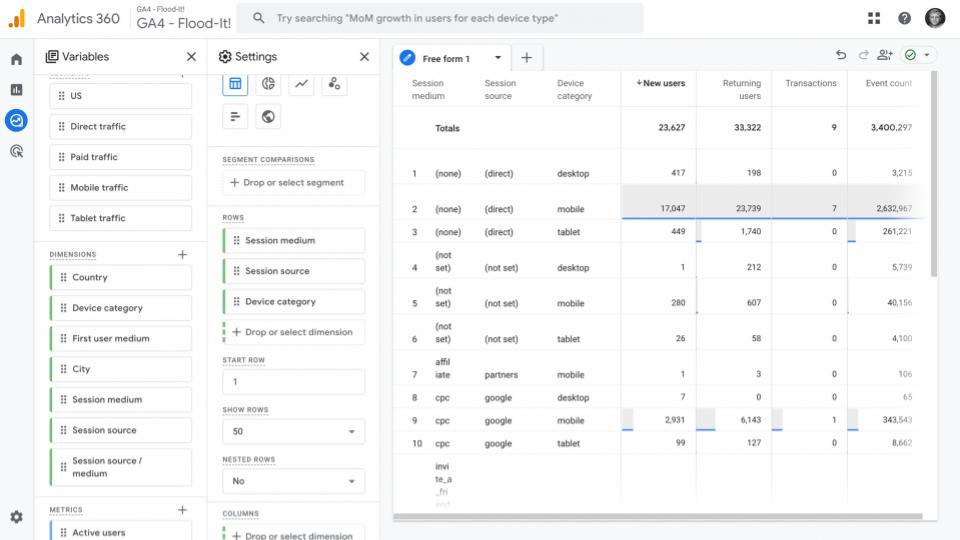Open the Show Rows dropdown
The image size is (960, 540).
[x=293, y=432]
